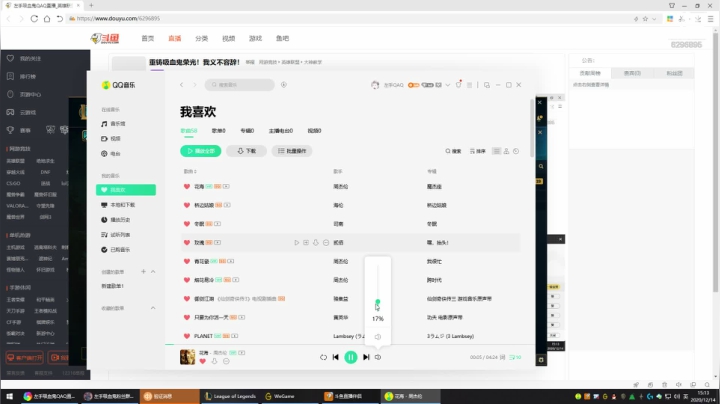Select recent time view icon
This screenshot has width=720, height=404.
(516, 151)
